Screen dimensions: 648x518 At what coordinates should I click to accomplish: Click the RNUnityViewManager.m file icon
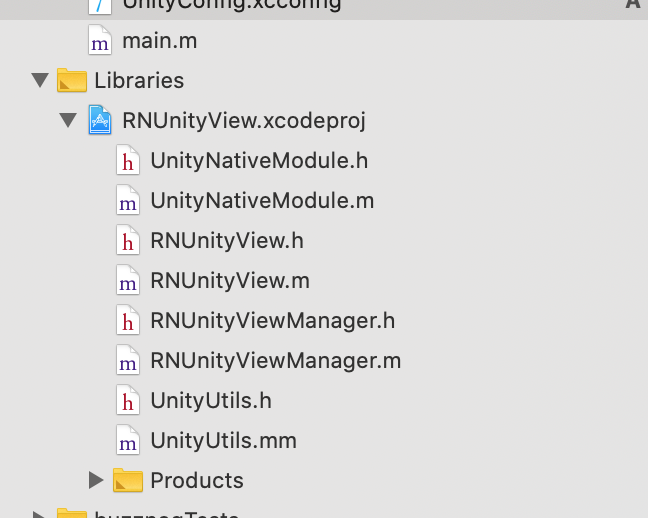pos(128,360)
